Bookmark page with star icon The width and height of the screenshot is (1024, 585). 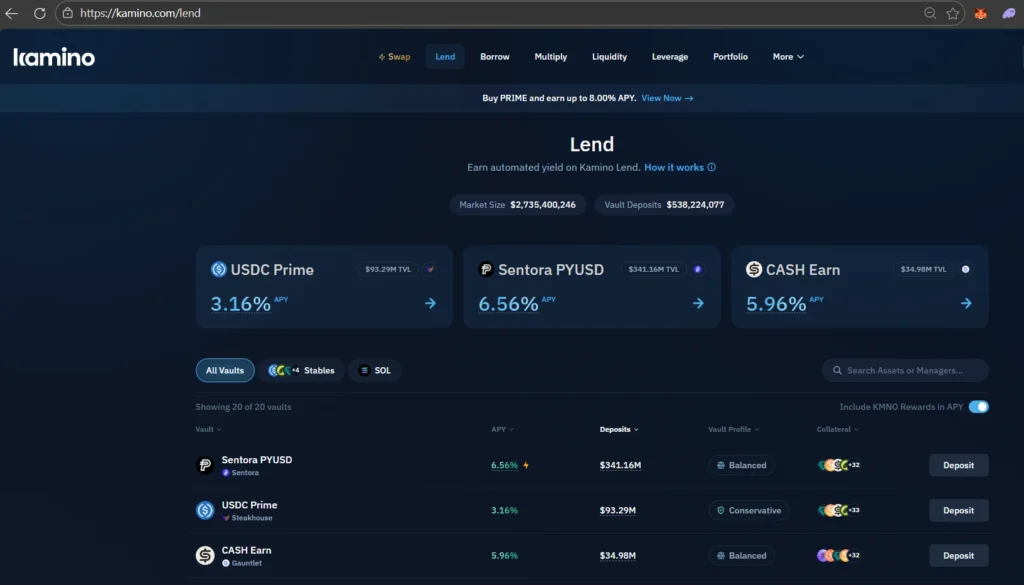click(953, 13)
